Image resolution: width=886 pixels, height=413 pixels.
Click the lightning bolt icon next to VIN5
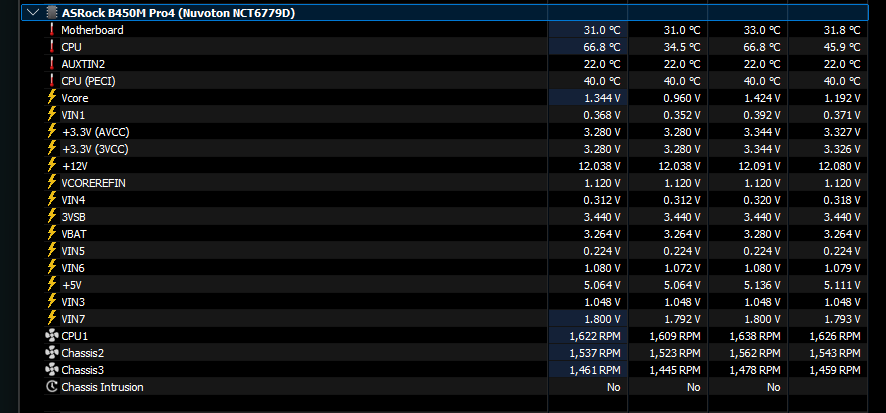coord(52,250)
